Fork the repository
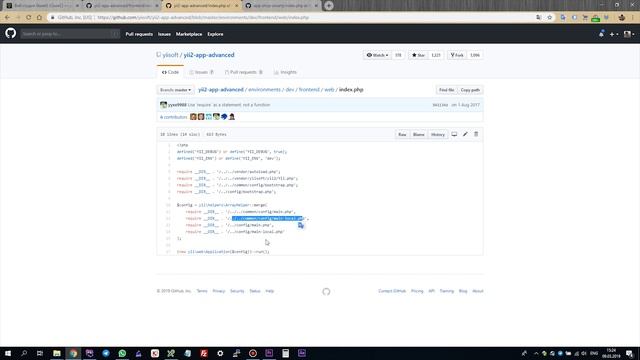This screenshot has height=360, width=640. tap(457, 55)
